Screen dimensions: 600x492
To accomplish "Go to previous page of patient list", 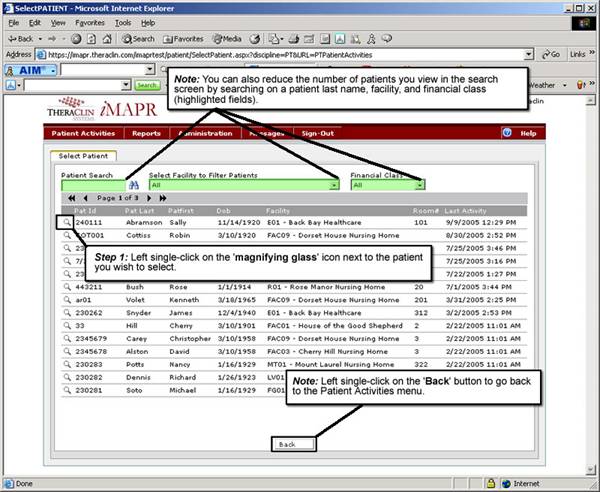I will point(84,198).
